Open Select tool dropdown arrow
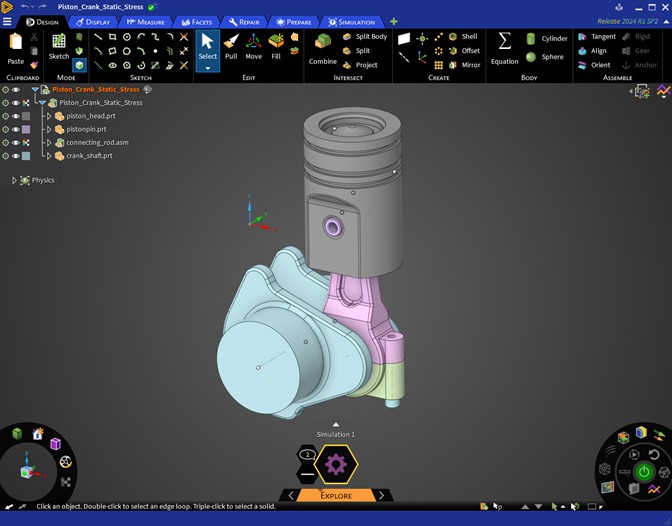 pos(207,68)
